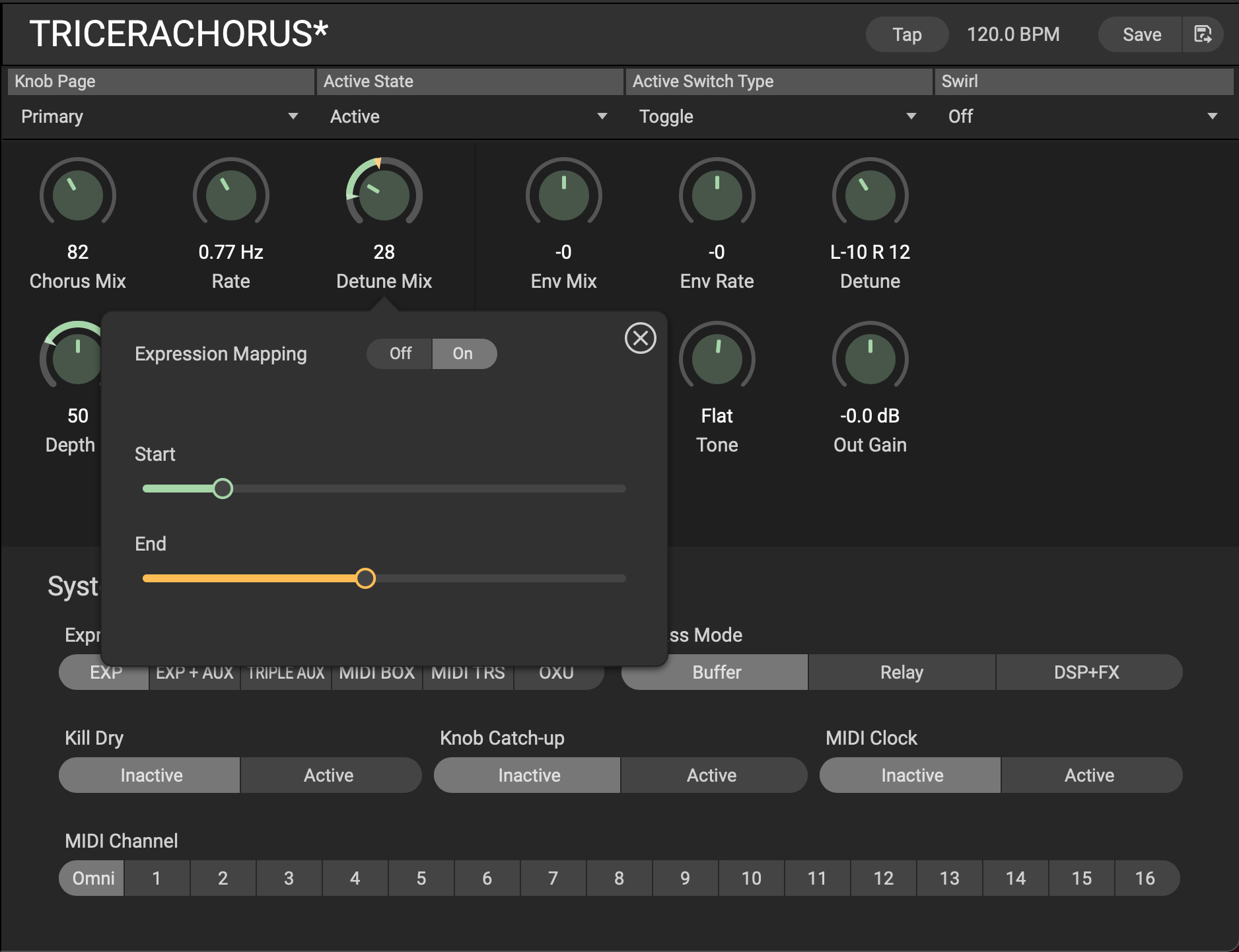Image resolution: width=1239 pixels, height=952 pixels.
Task: Click the Env Mix knob
Action: click(x=563, y=195)
